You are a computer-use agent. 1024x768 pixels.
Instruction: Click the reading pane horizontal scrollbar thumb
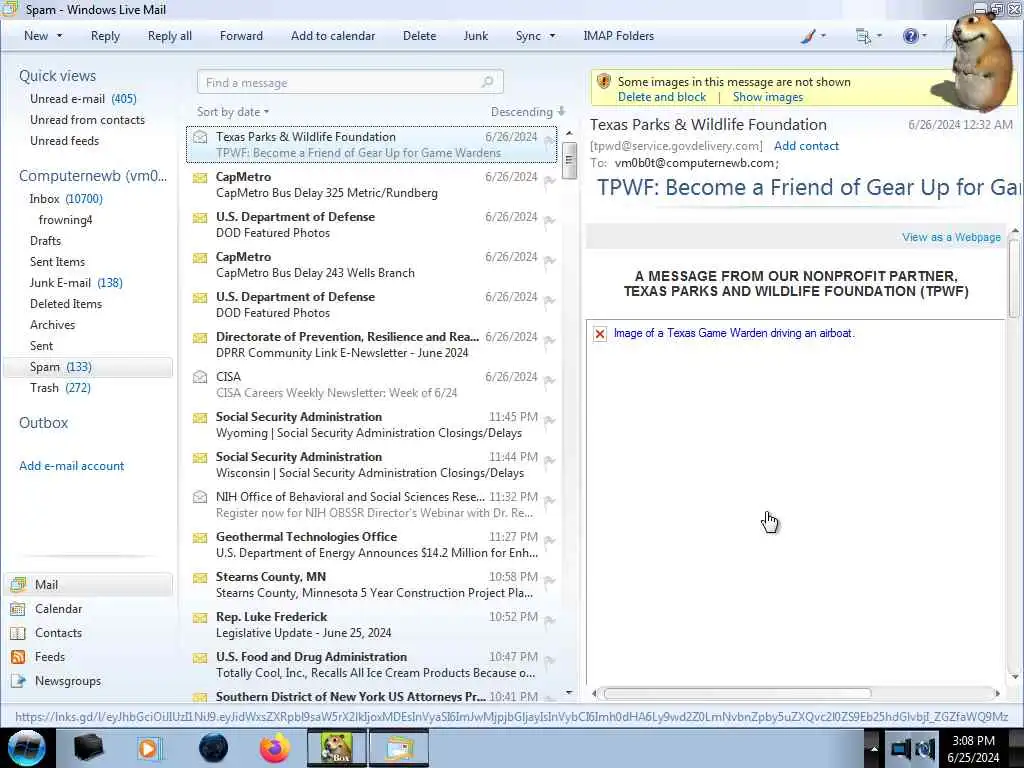(x=737, y=693)
